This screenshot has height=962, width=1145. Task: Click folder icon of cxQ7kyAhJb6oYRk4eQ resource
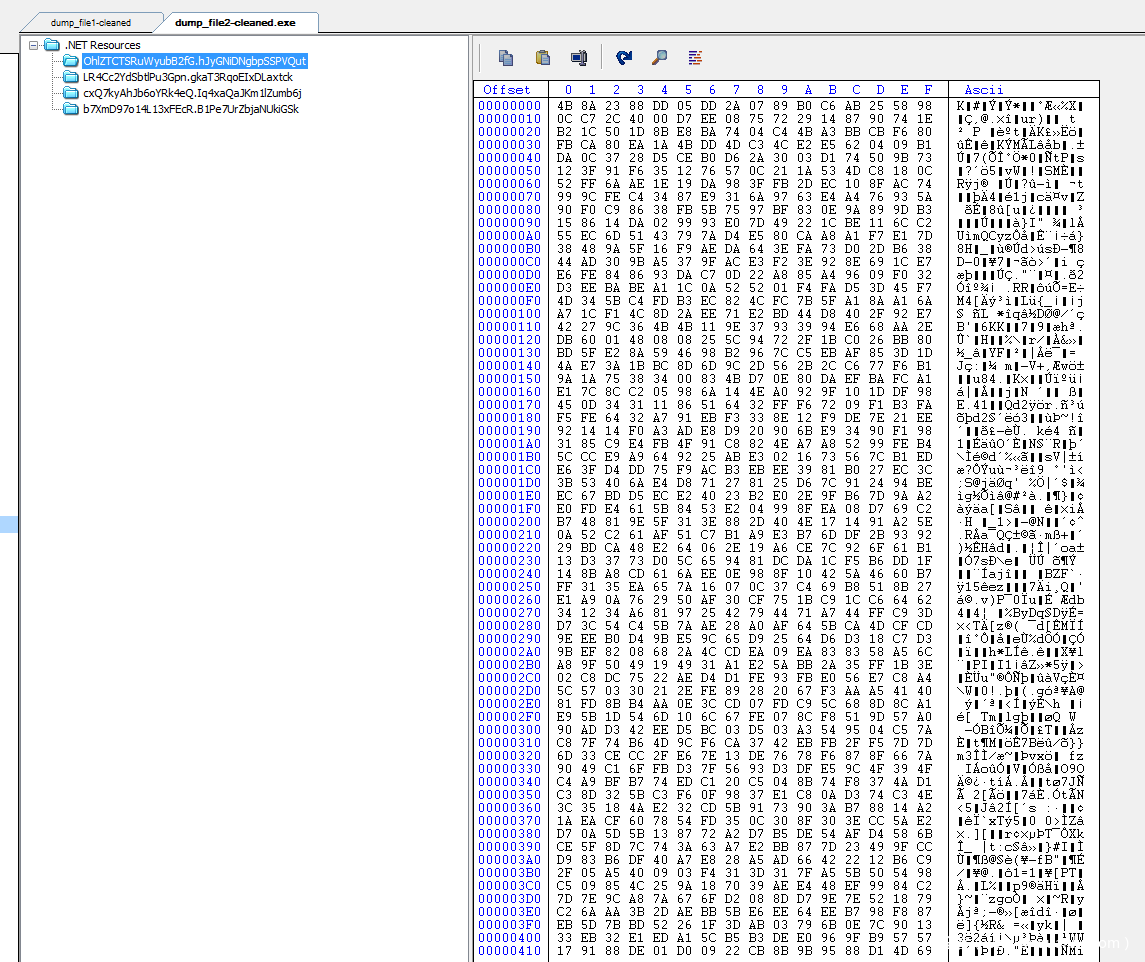point(70,93)
